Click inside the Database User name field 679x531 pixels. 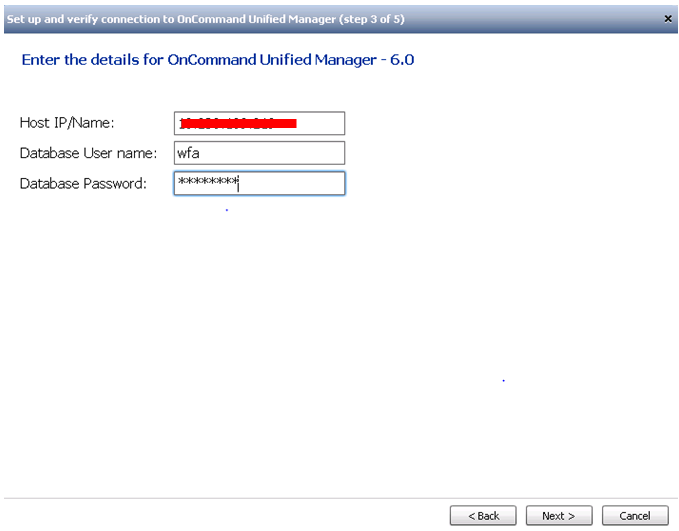click(x=259, y=153)
